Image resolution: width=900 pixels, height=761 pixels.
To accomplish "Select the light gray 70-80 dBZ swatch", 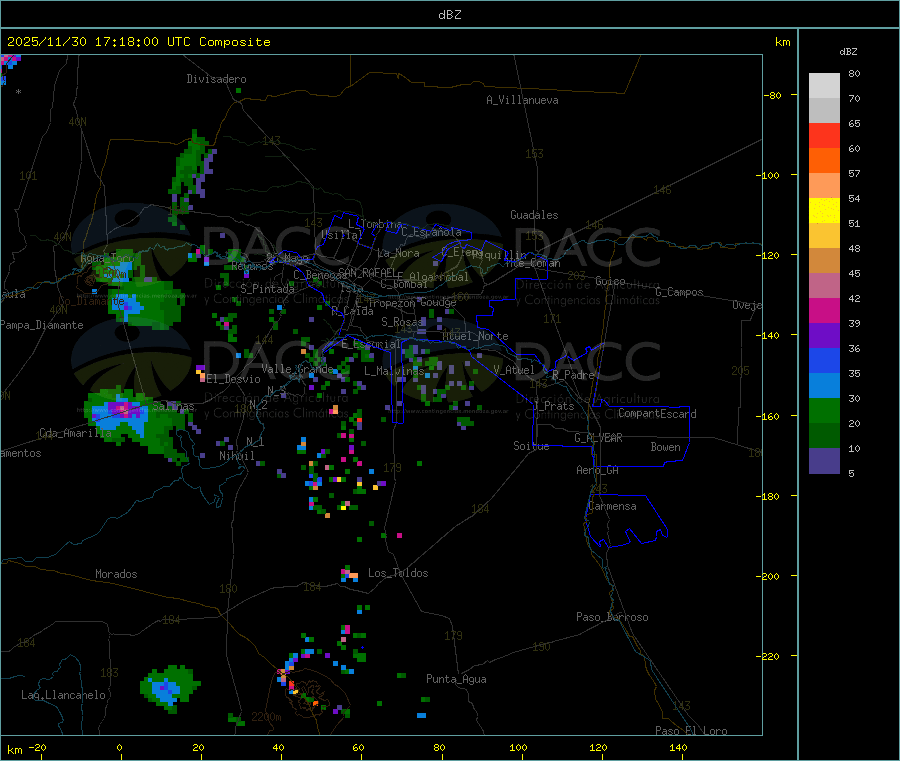I will coord(824,86).
